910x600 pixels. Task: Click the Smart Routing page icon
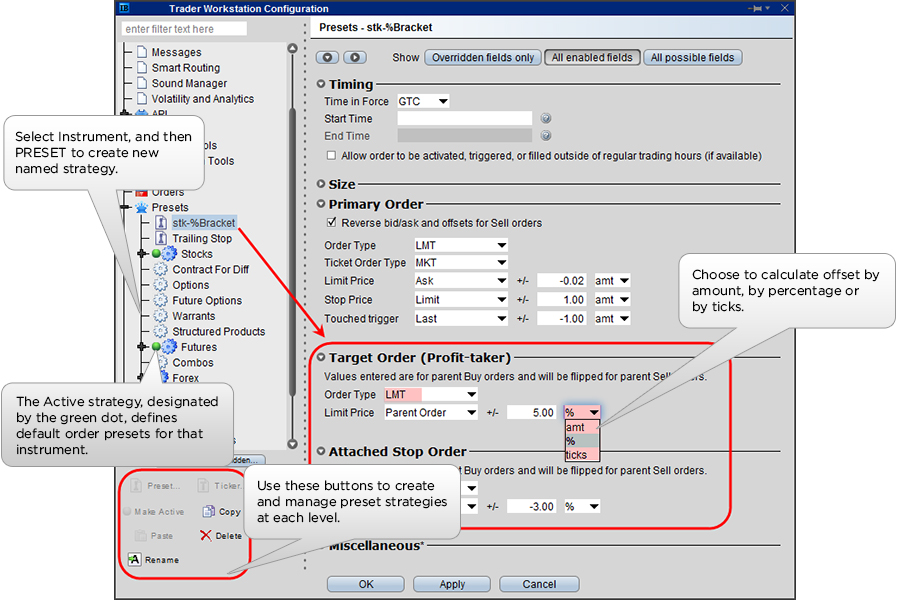(142, 67)
